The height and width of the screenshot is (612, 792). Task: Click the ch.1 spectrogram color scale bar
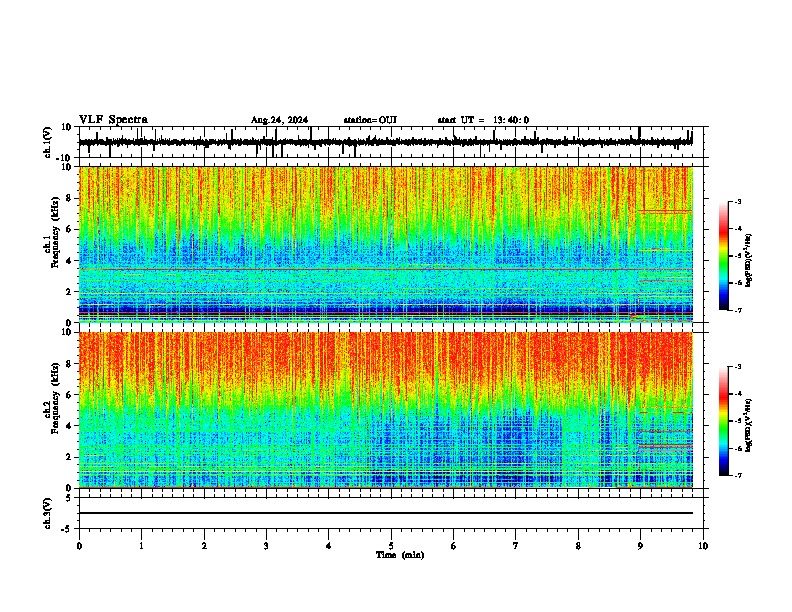[x=723, y=256]
